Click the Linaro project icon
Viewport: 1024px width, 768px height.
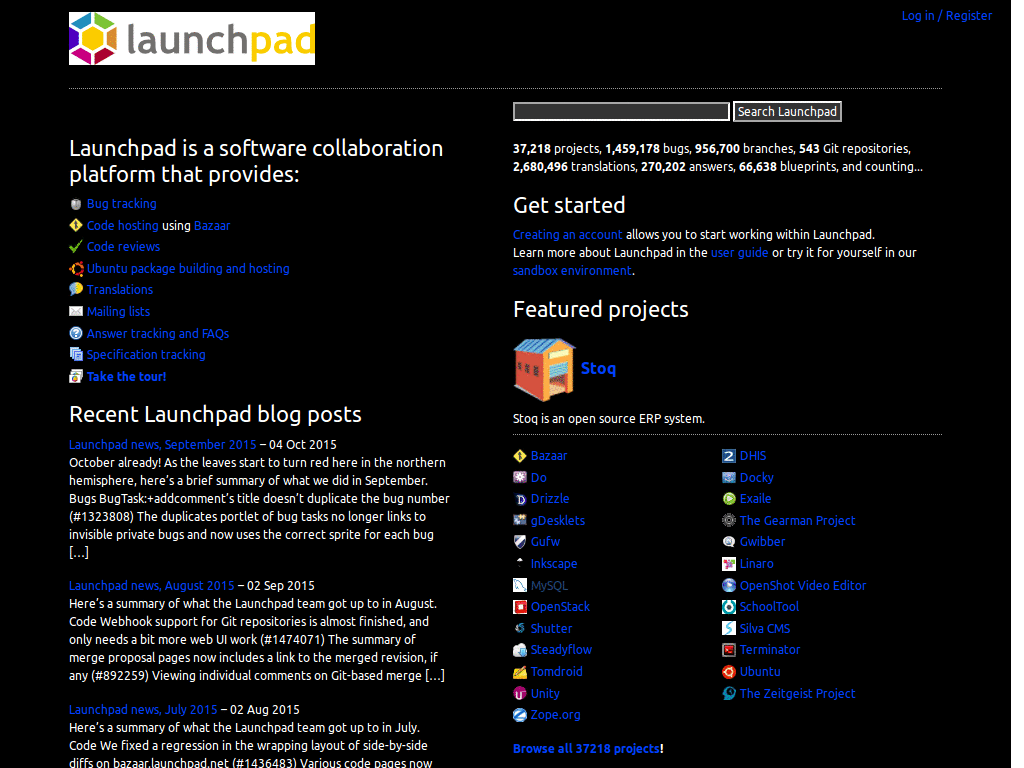tap(729, 564)
